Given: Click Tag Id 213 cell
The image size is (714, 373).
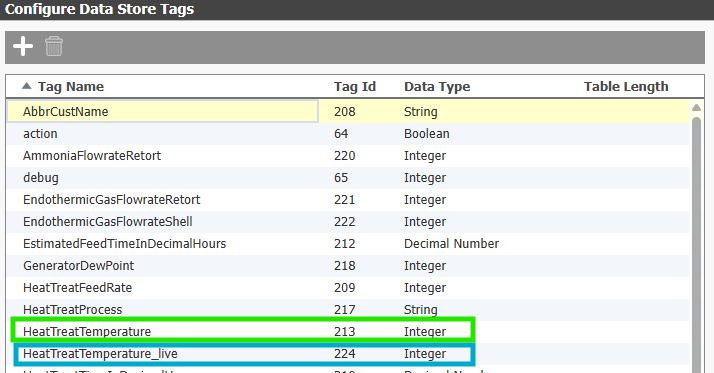Looking at the screenshot, I should click(345, 332).
